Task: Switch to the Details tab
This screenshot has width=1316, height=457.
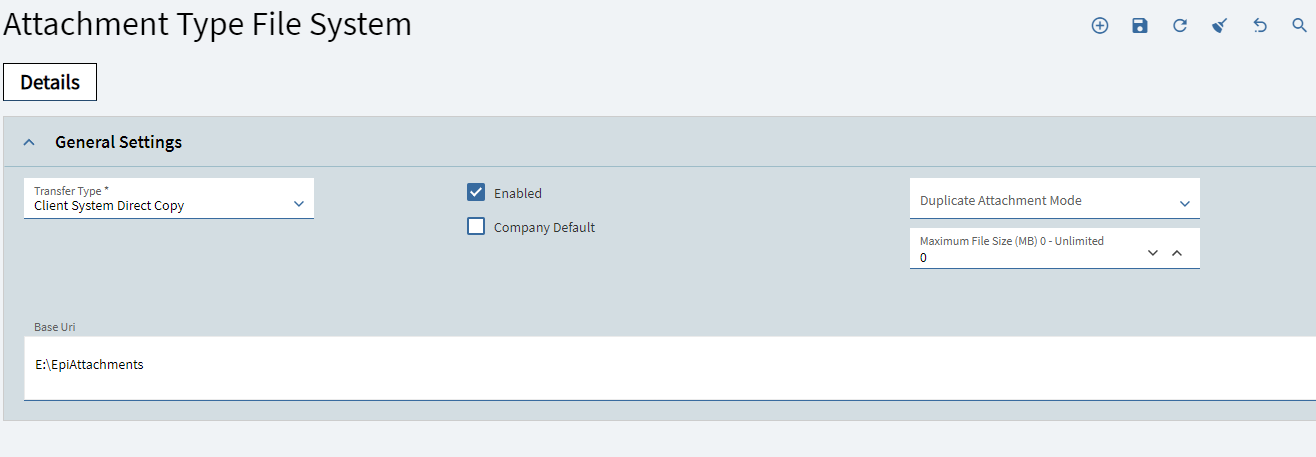Action: (x=50, y=82)
